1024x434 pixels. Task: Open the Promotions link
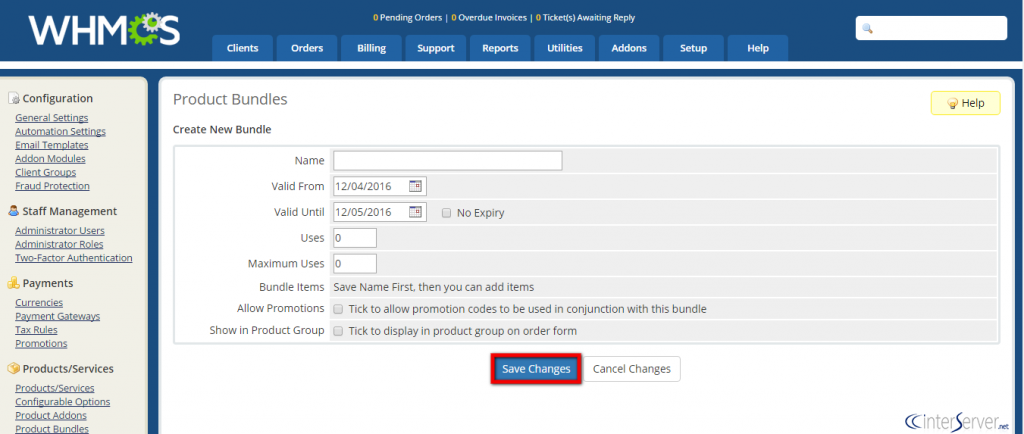coord(41,344)
